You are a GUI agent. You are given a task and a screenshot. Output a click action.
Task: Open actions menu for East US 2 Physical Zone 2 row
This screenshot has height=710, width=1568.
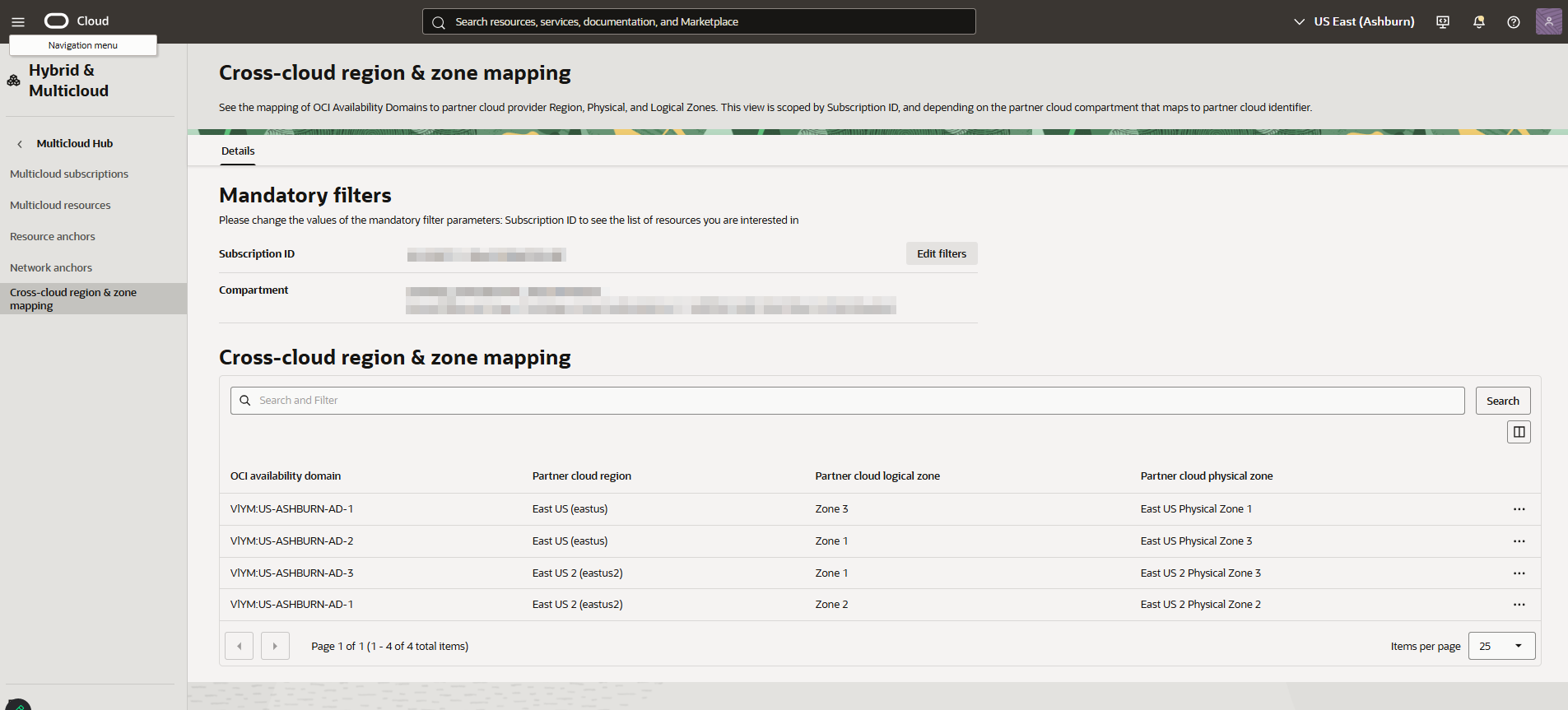pos(1519,605)
